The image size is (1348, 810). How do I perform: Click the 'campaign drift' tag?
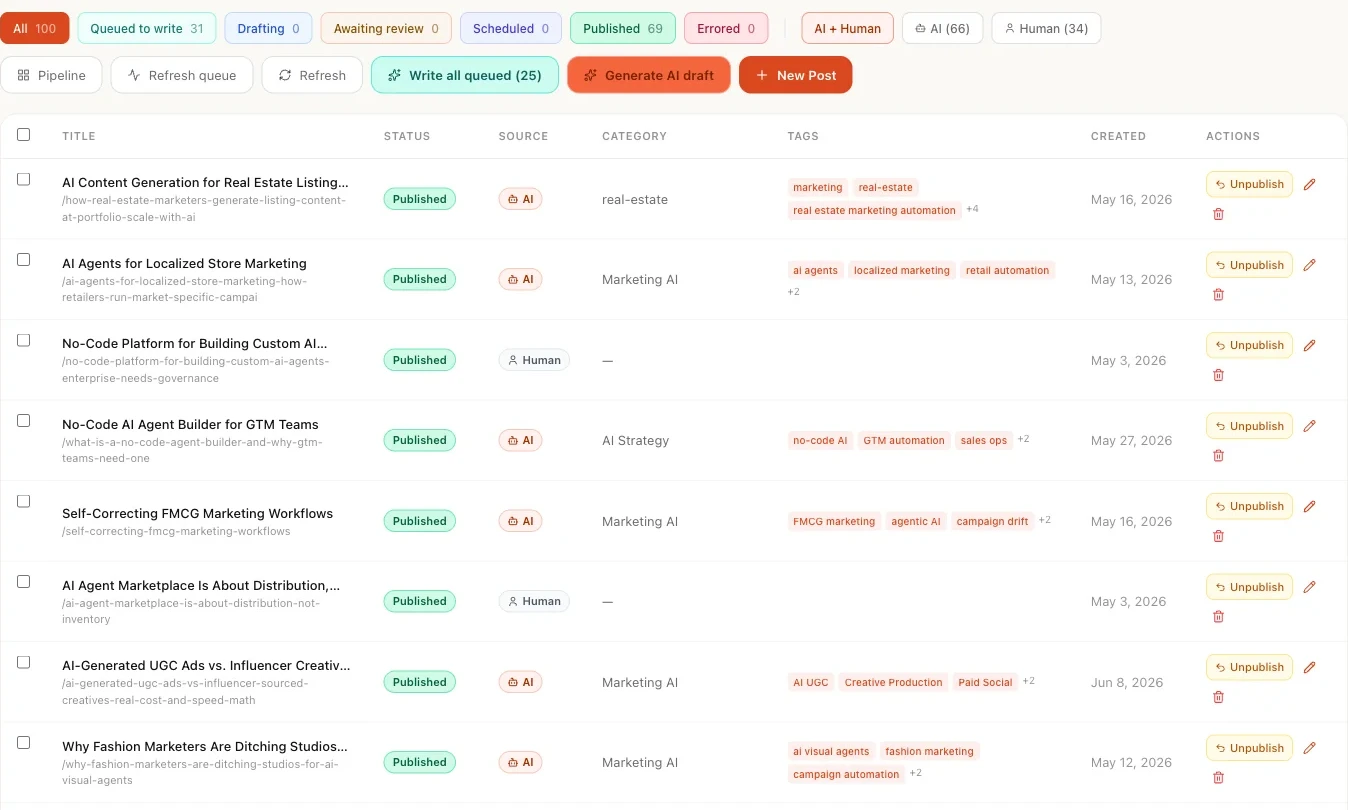992,521
